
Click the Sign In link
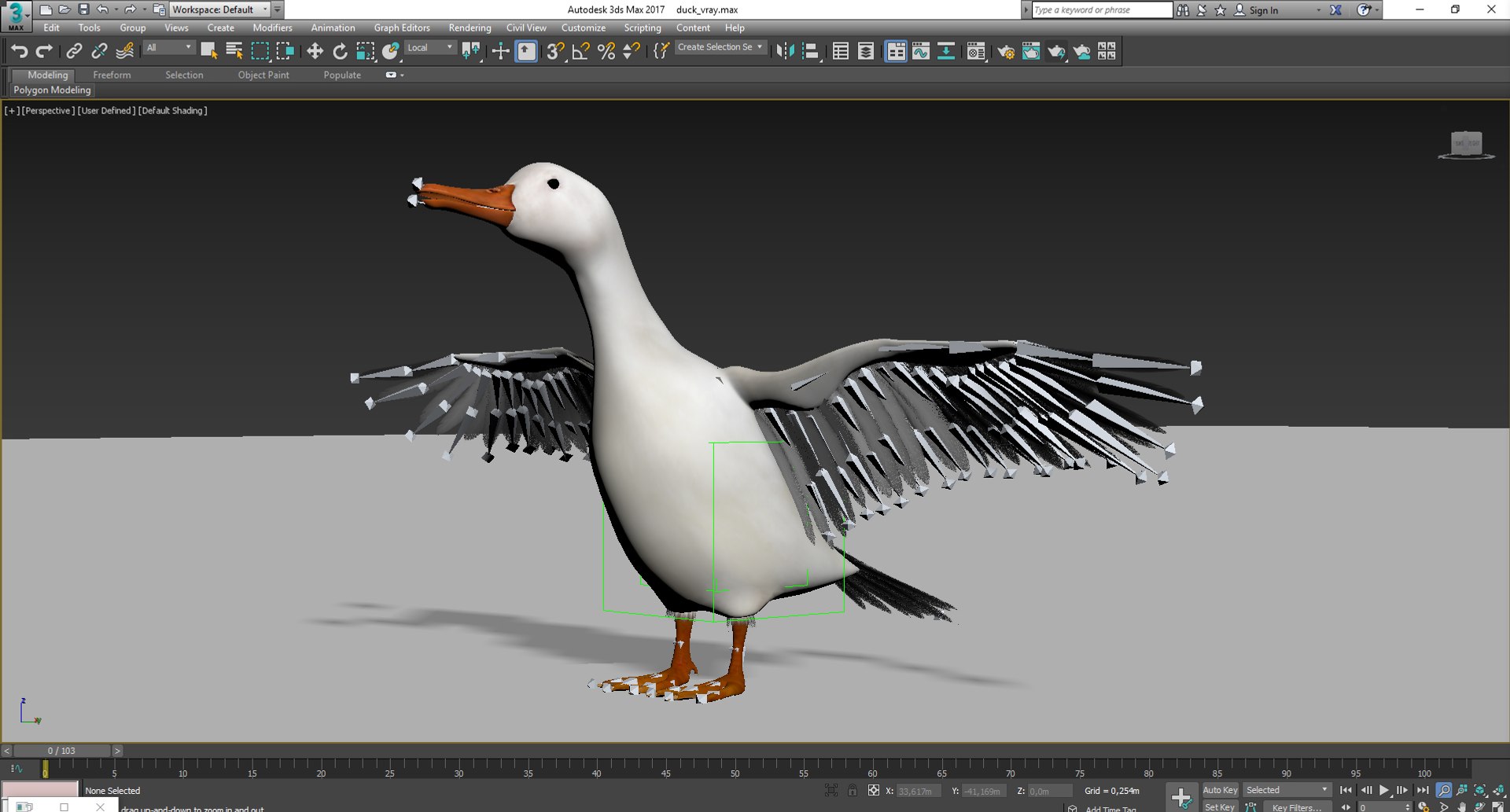(x=1263, y=10)
